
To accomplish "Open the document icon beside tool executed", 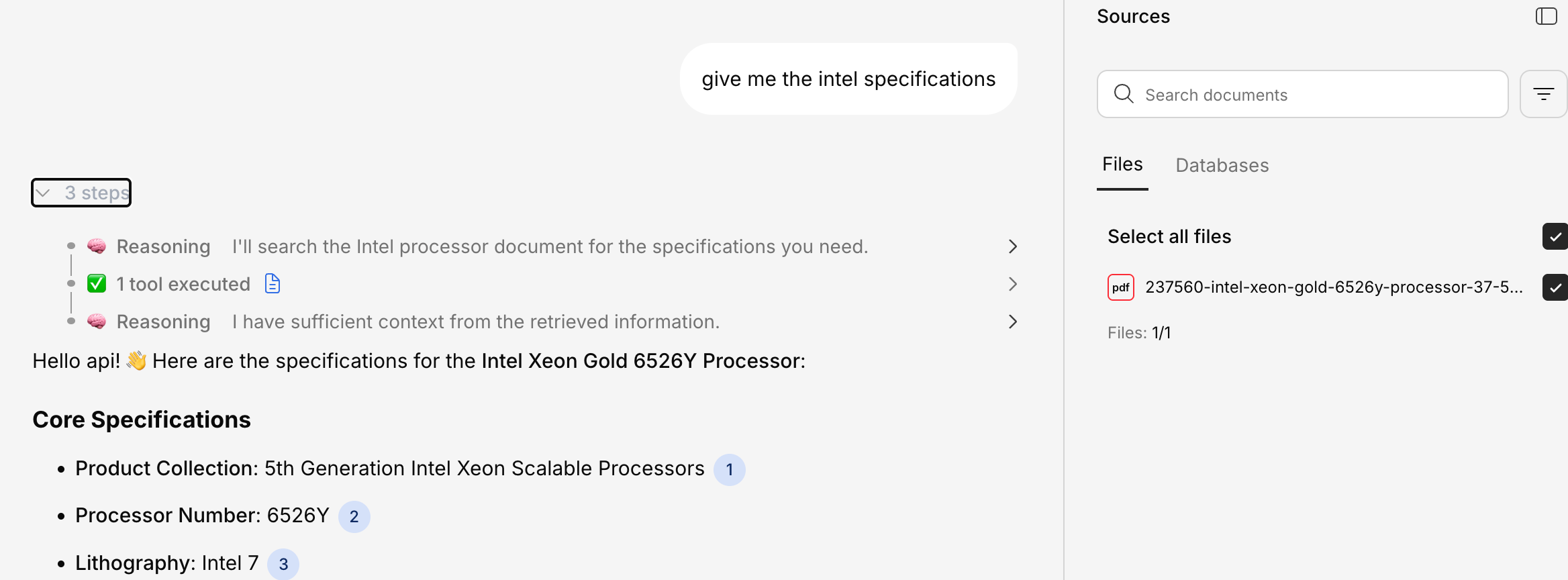I will 273,284.
